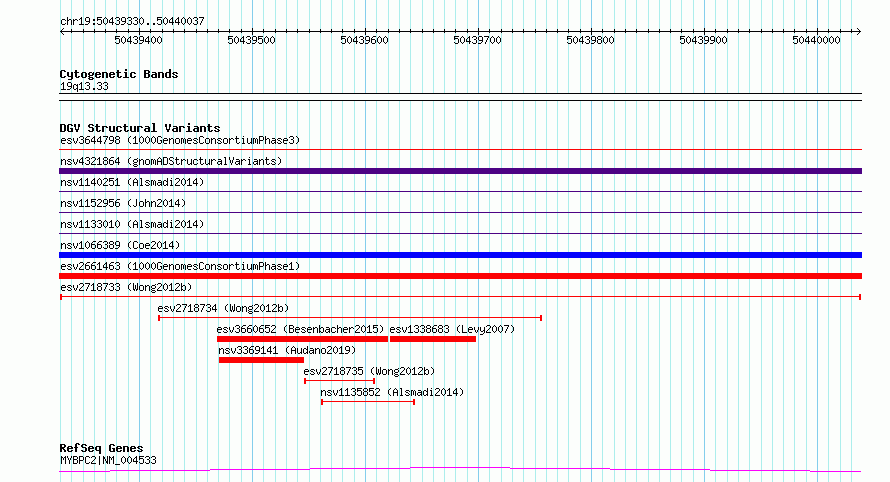Click the short esv2718735 feature line
Viewport: 890px width, 482px height.
339,381
